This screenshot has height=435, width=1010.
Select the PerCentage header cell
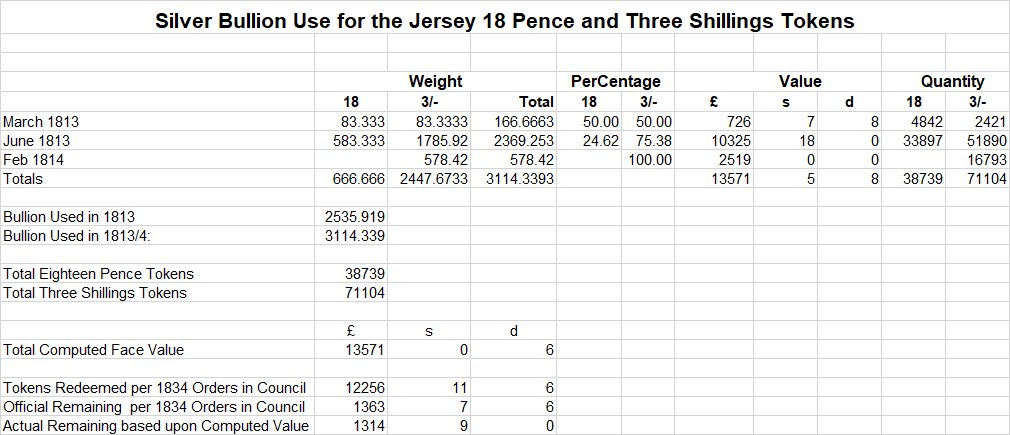pos(616,82)
